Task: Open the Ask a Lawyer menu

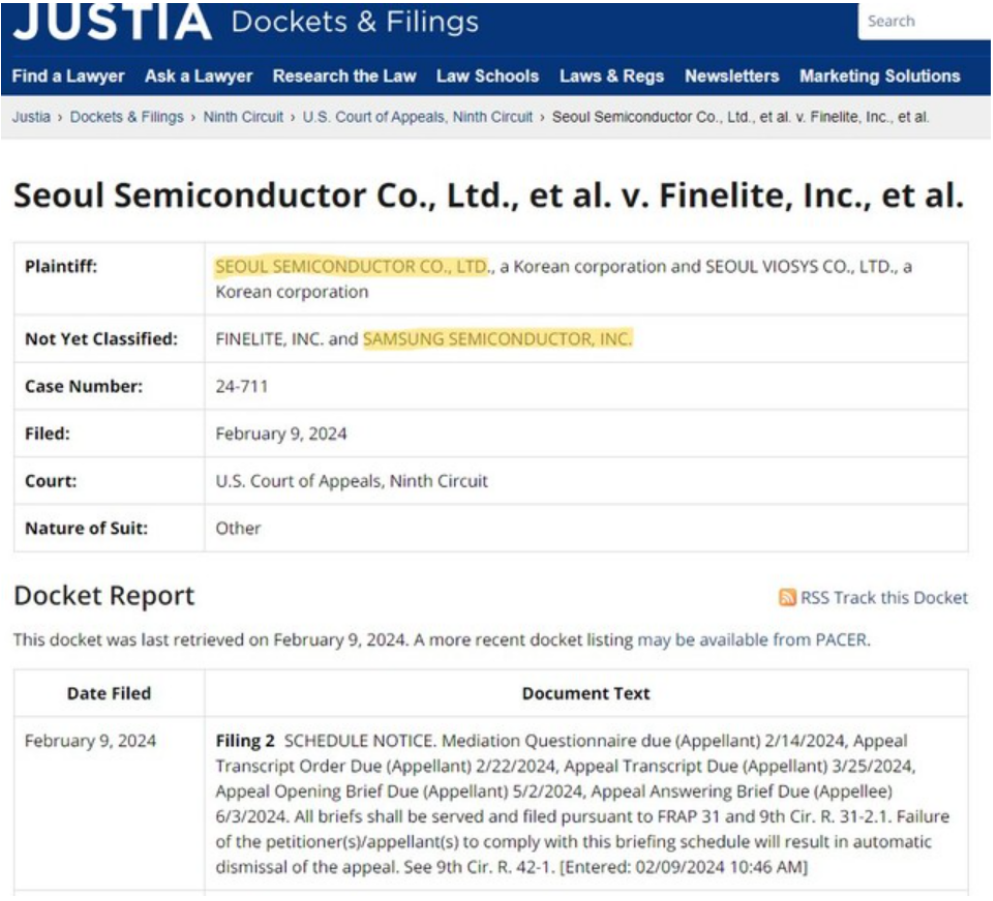Action: point(198,76)
